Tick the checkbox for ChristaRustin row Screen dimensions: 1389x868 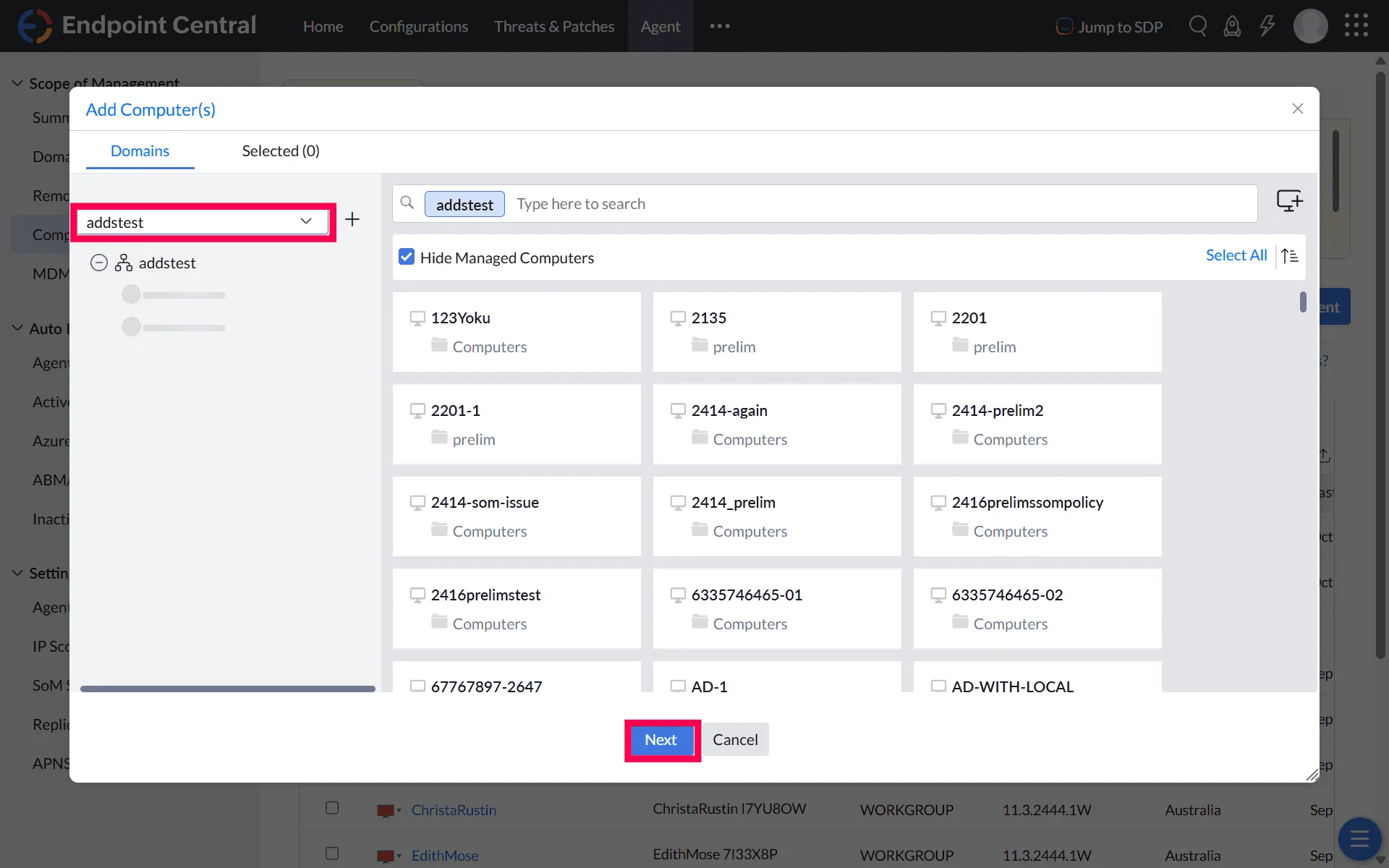point(332,808)
